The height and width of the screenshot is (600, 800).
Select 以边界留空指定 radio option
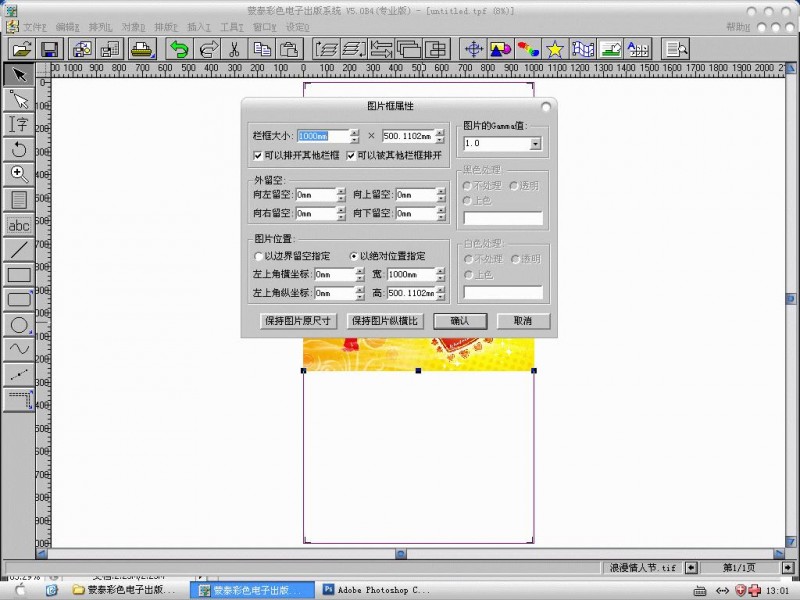[259, 257]
